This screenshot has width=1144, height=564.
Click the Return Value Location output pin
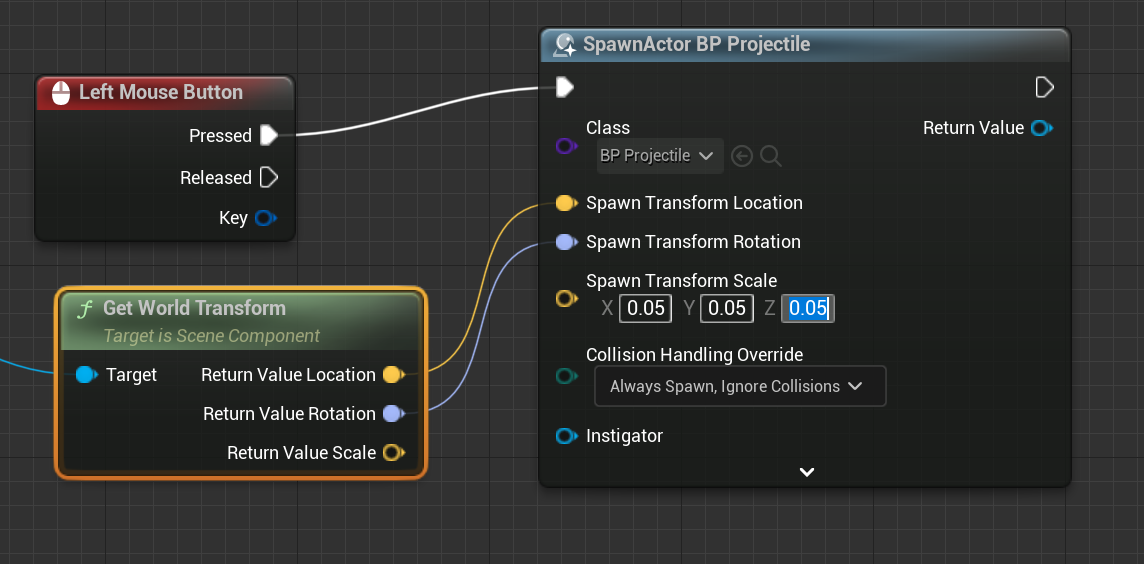coord(393,375)
